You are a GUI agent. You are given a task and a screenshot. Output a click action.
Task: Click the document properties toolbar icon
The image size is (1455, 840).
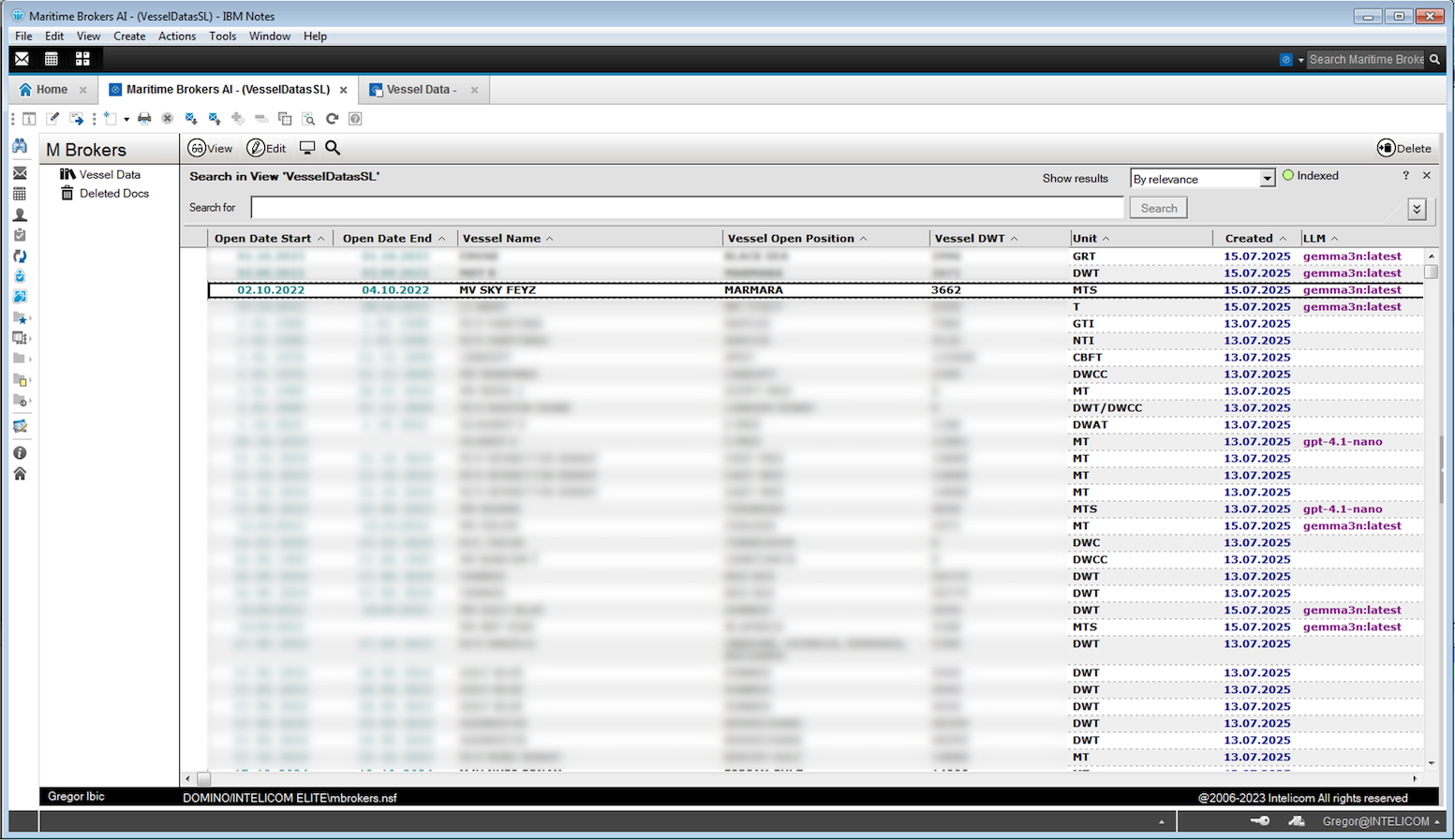(29, 119)
